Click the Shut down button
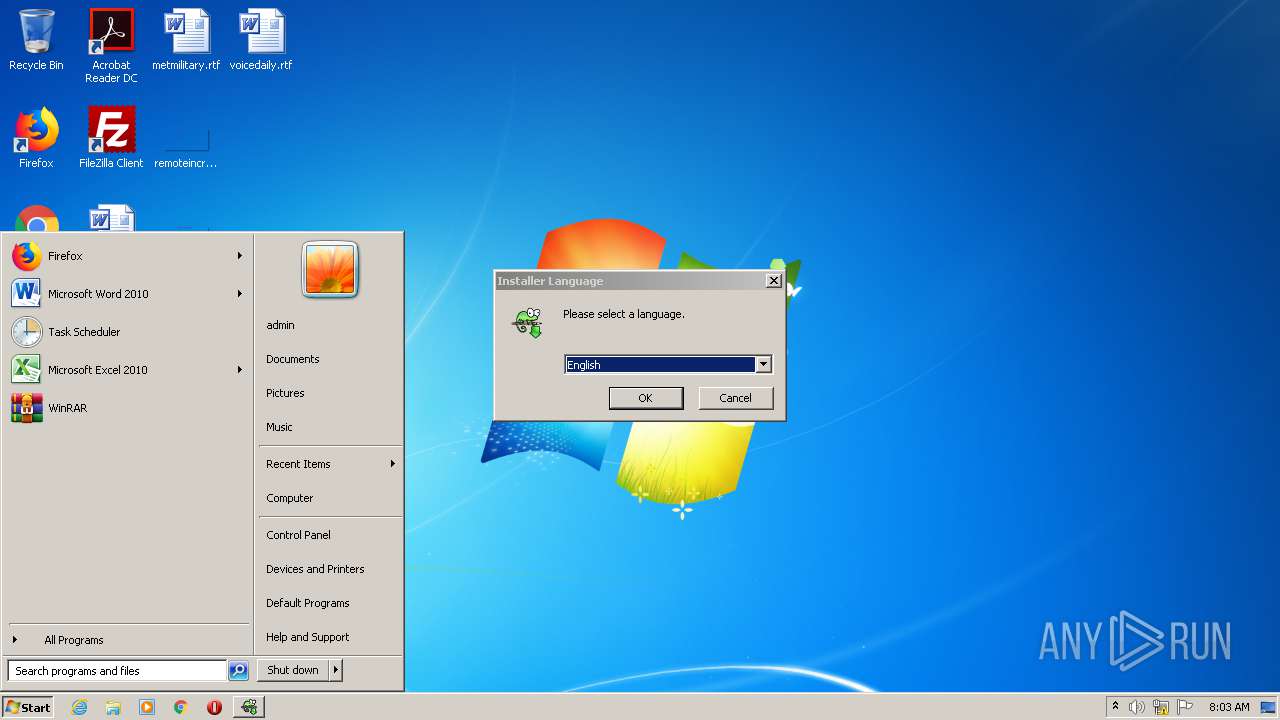This screenshot has height=720, width=1280. pos(293,670)
